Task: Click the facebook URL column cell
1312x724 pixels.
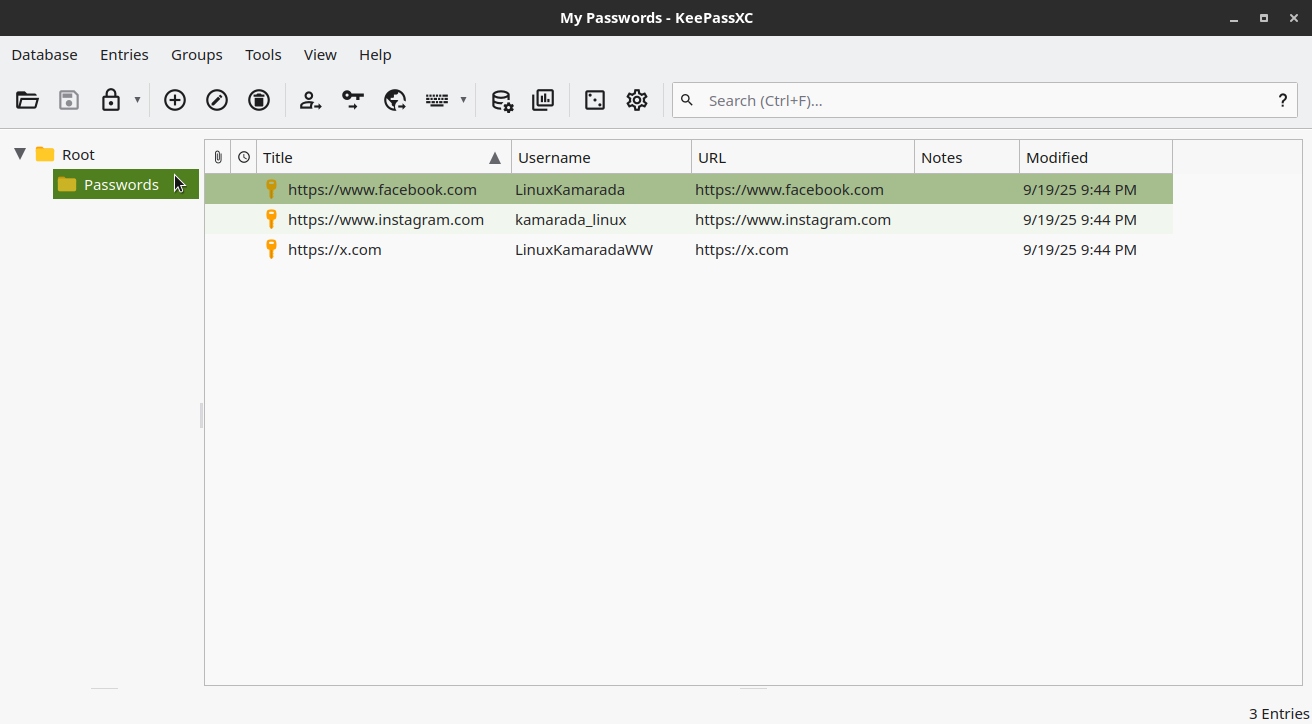Action: [803, 189]
